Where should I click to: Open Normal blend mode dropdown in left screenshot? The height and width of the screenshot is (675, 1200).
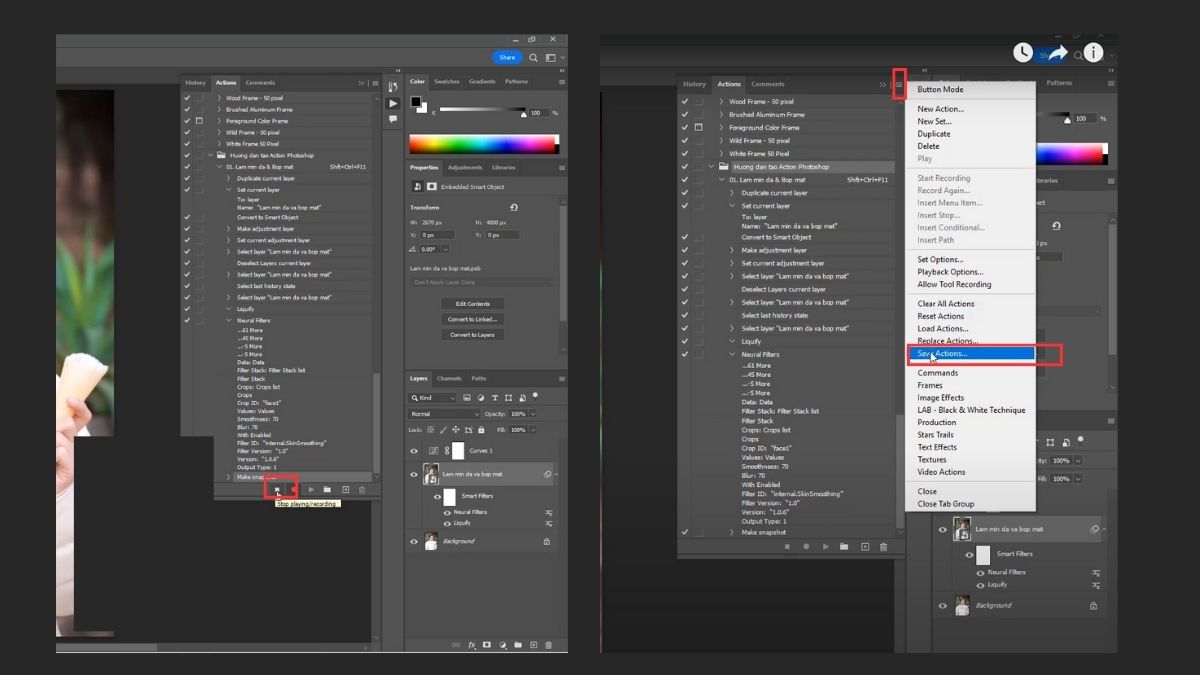coord(444,414)
